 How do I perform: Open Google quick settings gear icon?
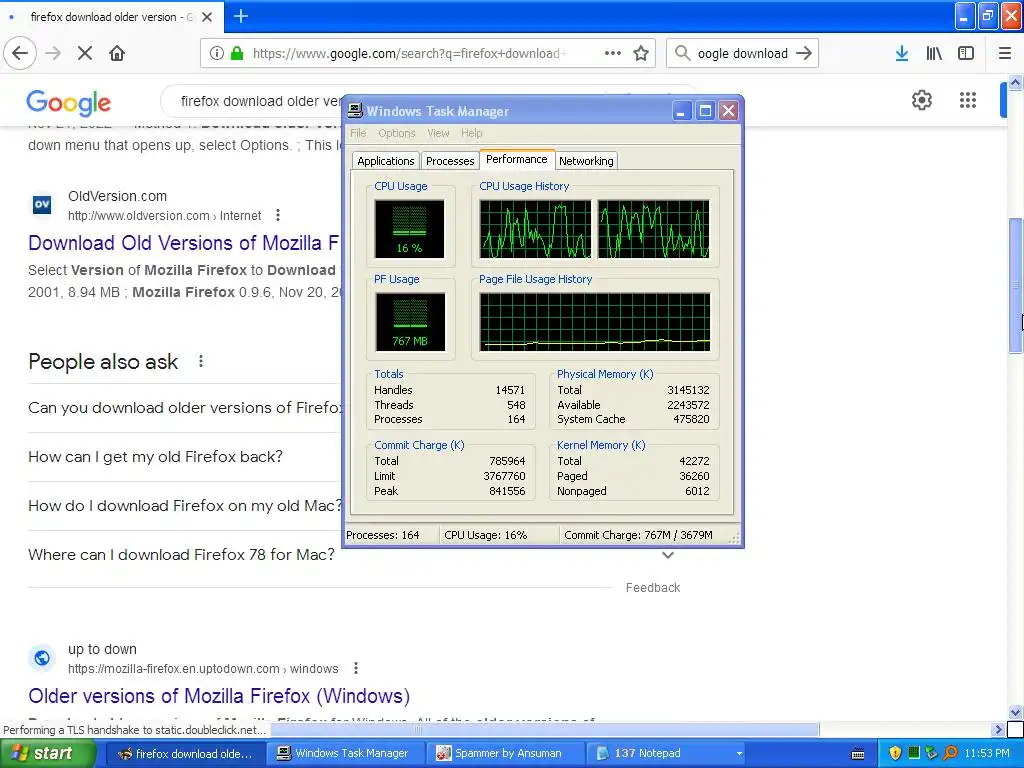(921, 100)
